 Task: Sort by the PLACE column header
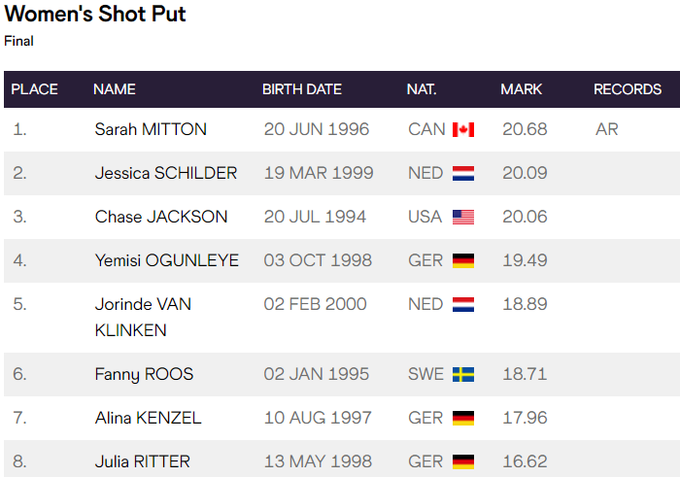click(x=34, y=89)
